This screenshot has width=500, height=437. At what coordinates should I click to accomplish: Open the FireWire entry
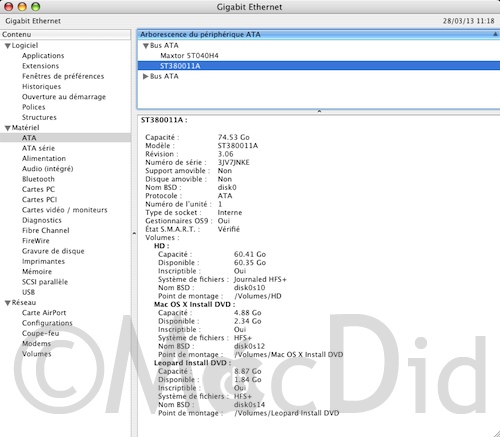pyautogui.click(x=35, y=241)
